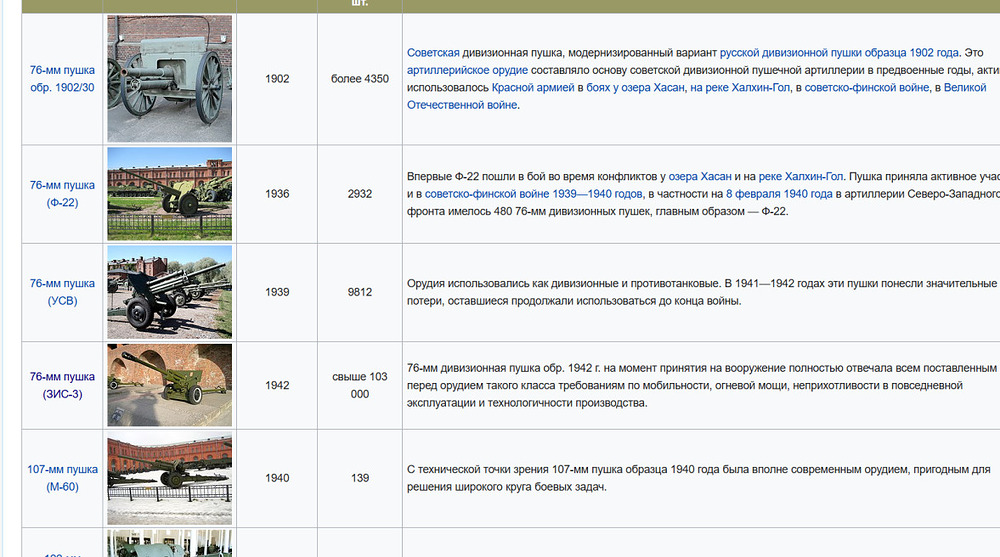Viewport: 1000px width, 557px height.
Task: Open the 107-мм пушка (М-60) link
Action: click(x=62, y=478)
